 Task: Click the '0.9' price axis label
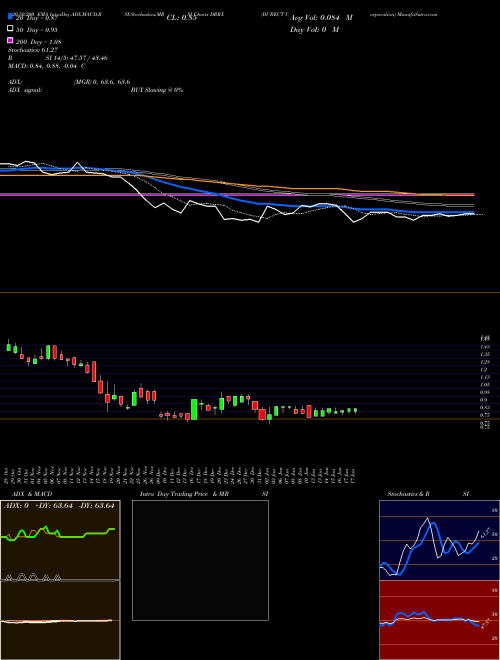point(484,400)
